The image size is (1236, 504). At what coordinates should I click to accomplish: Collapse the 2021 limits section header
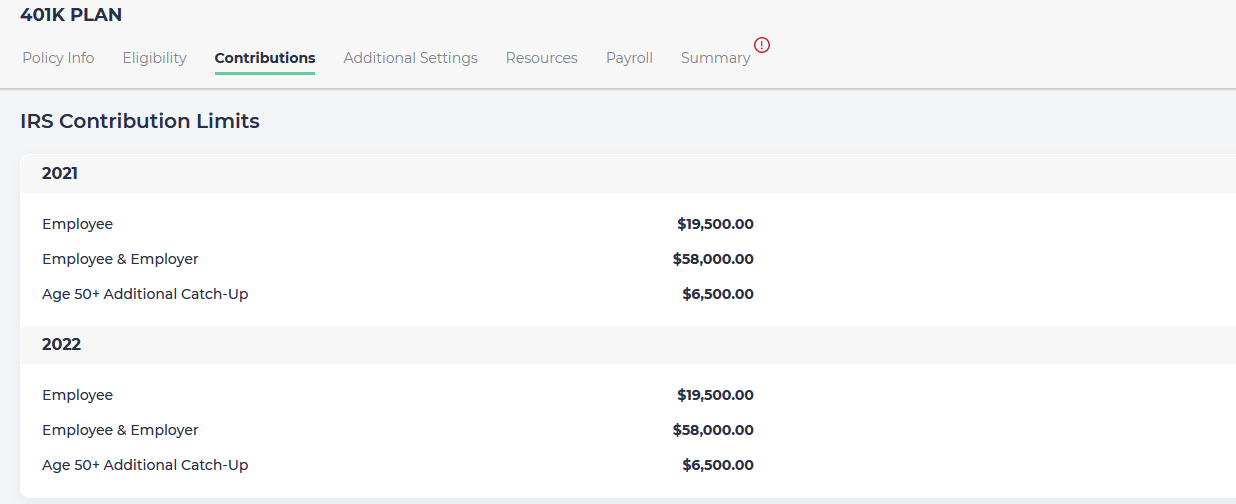(x=60, y=174)
